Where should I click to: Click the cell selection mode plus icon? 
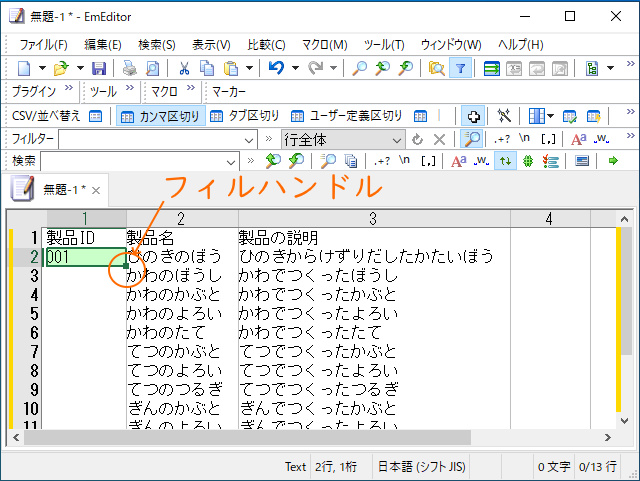(473, 116)
